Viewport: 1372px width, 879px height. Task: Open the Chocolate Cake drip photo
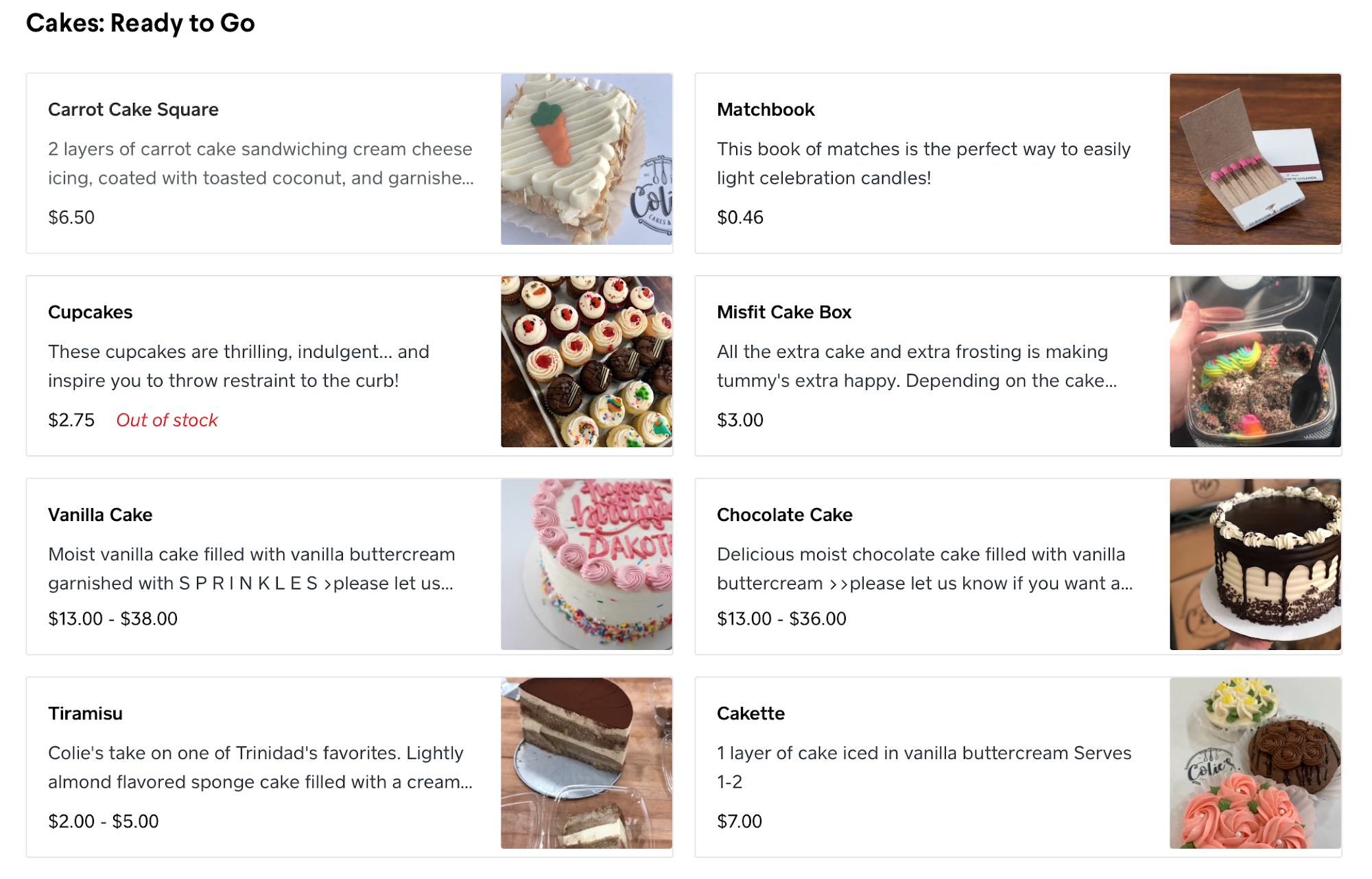(1255, 564)
